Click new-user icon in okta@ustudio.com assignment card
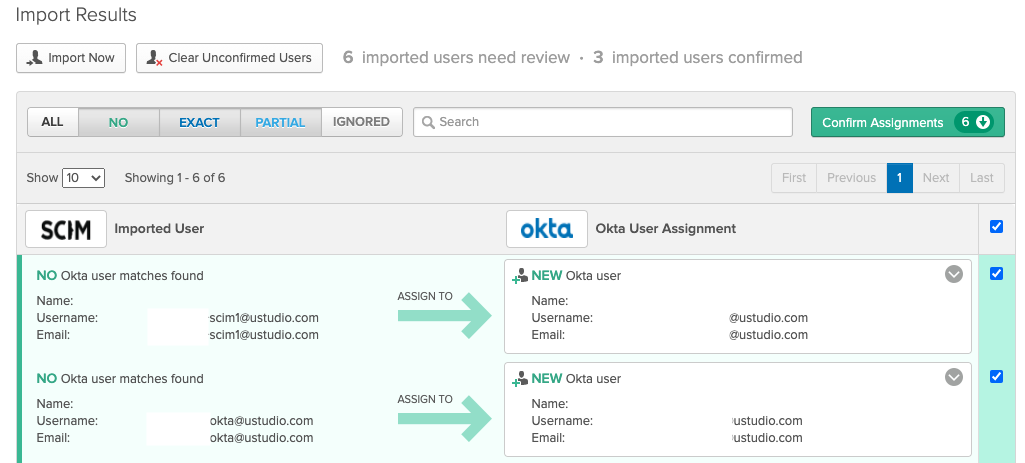The image size is (1025, 463). coord(520,378)
